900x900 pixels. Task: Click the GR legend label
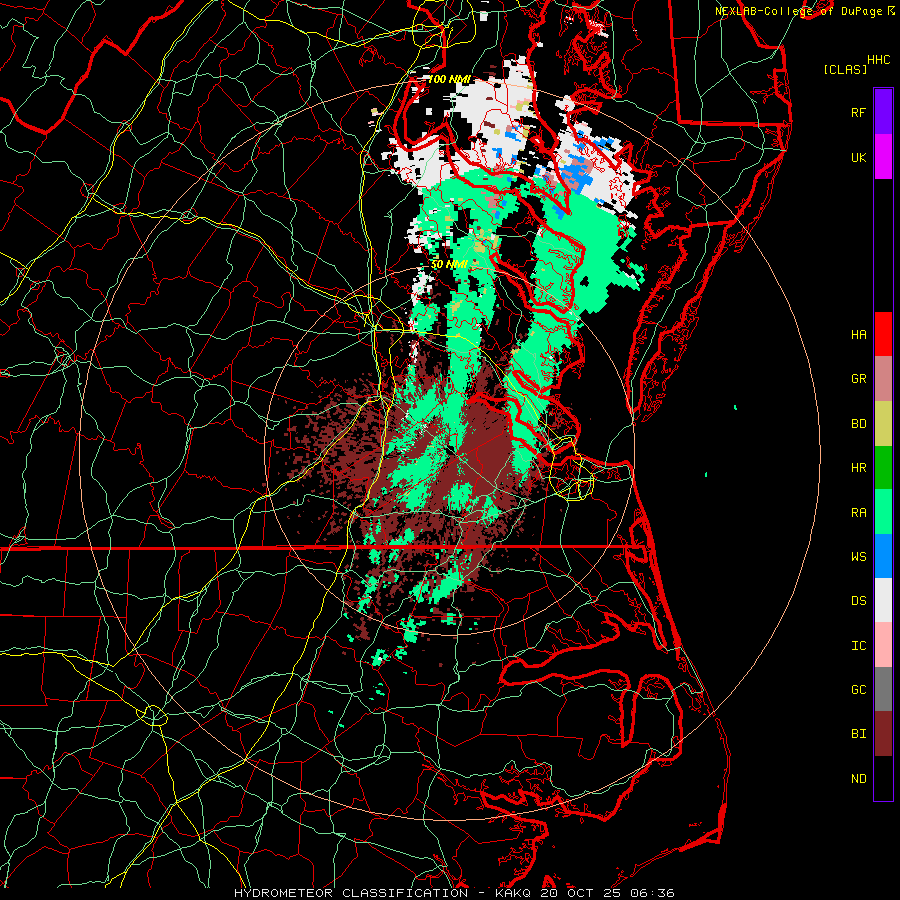pos(858,379)
